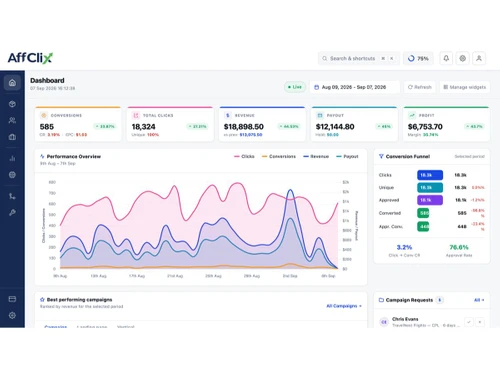Image resolution: width=500 pixels, height=375 pixels.
Task: Open the gear icon at the sidebar bottom
Action: [x=12, y=315]
